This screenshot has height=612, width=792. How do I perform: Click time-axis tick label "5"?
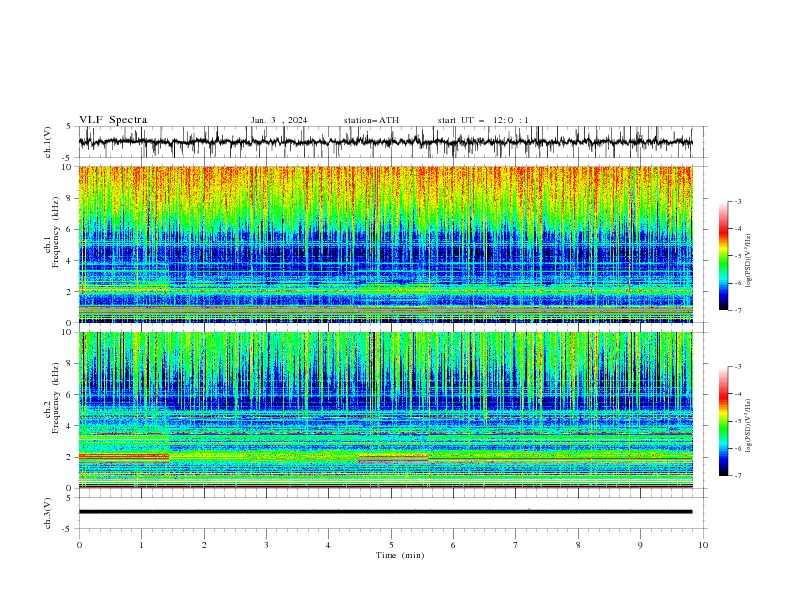click(391, 545)
